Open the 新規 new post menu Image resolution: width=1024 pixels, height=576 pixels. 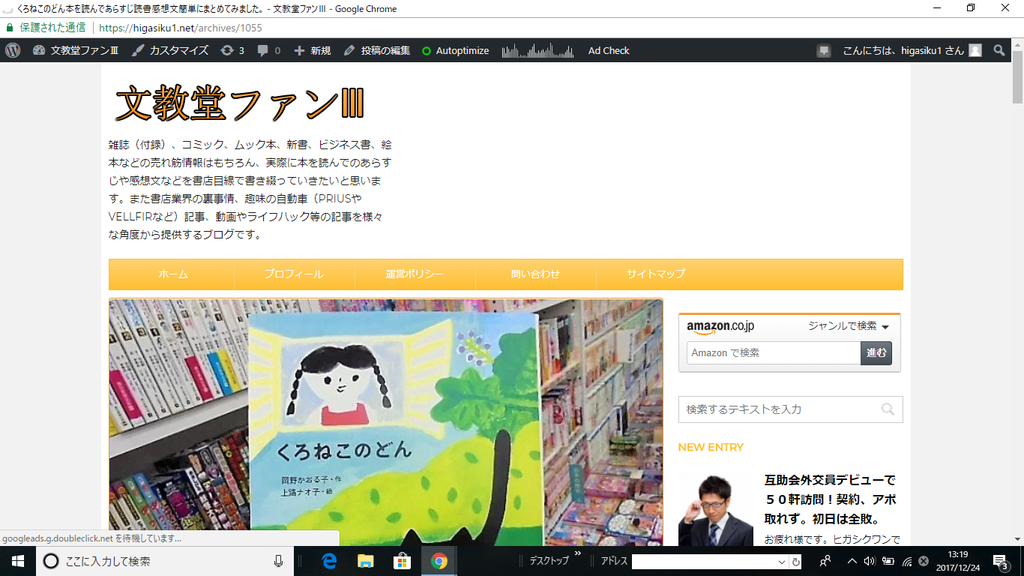click(312, 50)
